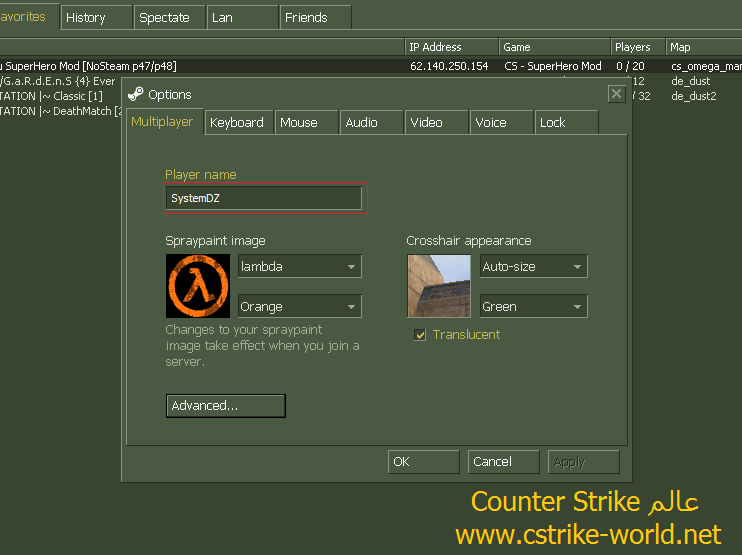
Task: Open the Lan tab in server browser
Action: [x=242, y=18]
